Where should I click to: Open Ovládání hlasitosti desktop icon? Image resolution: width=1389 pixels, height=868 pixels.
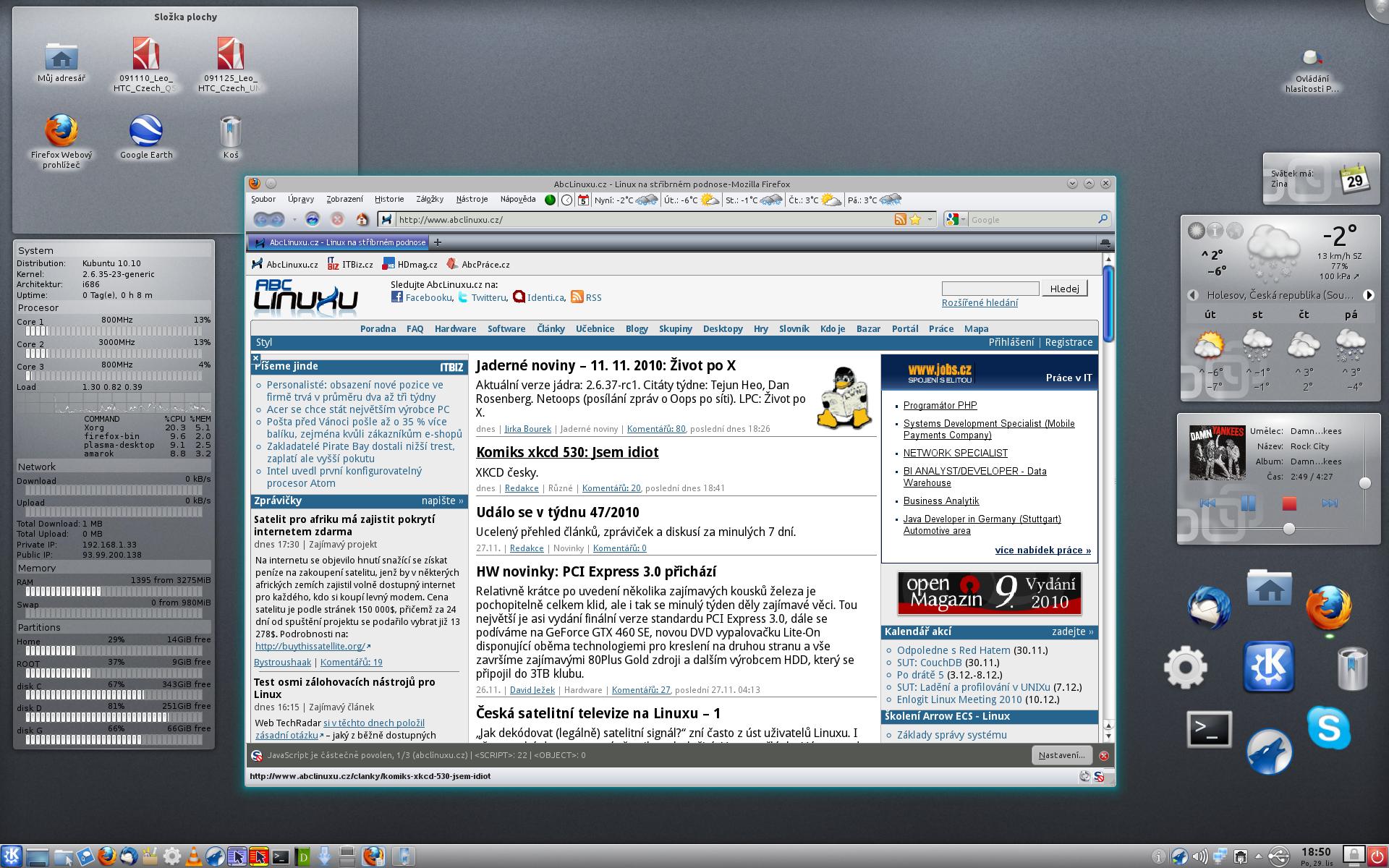pyautogui.click(x=1312, y=57)
